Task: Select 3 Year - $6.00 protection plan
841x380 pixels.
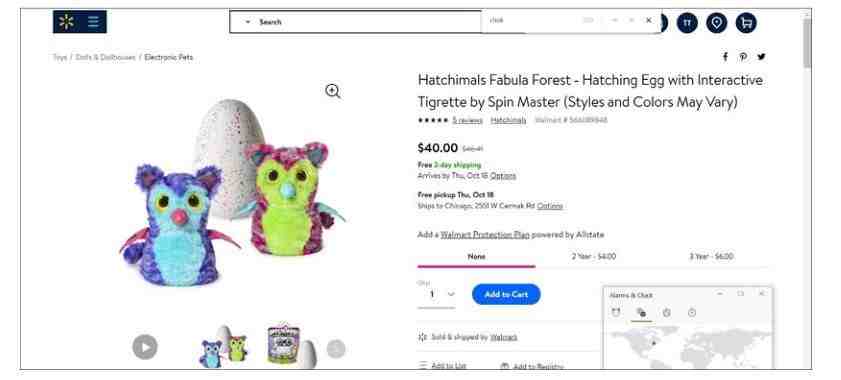Action: tap(711, 257)
